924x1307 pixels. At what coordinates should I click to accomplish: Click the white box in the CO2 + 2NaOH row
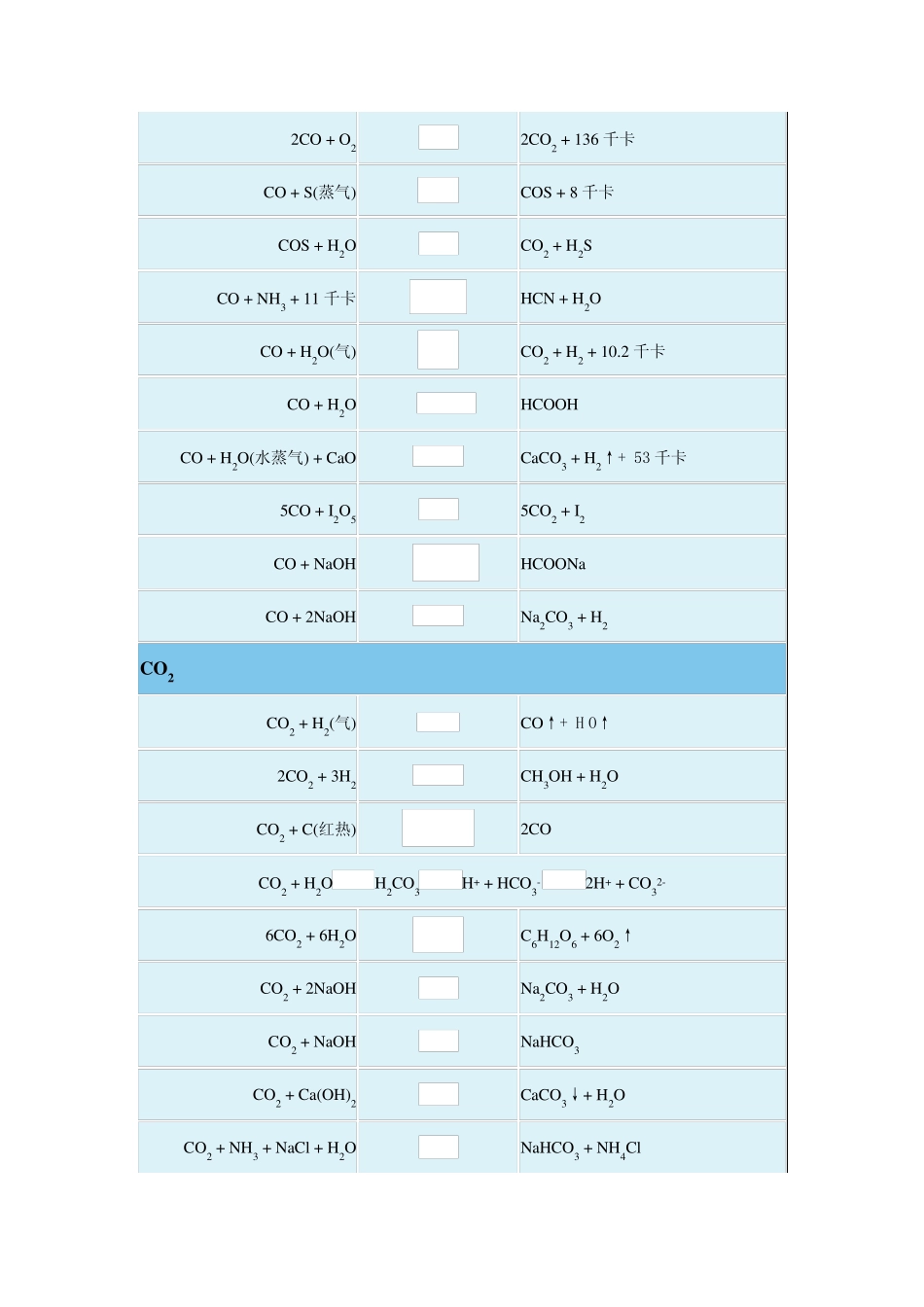point(439,987)
